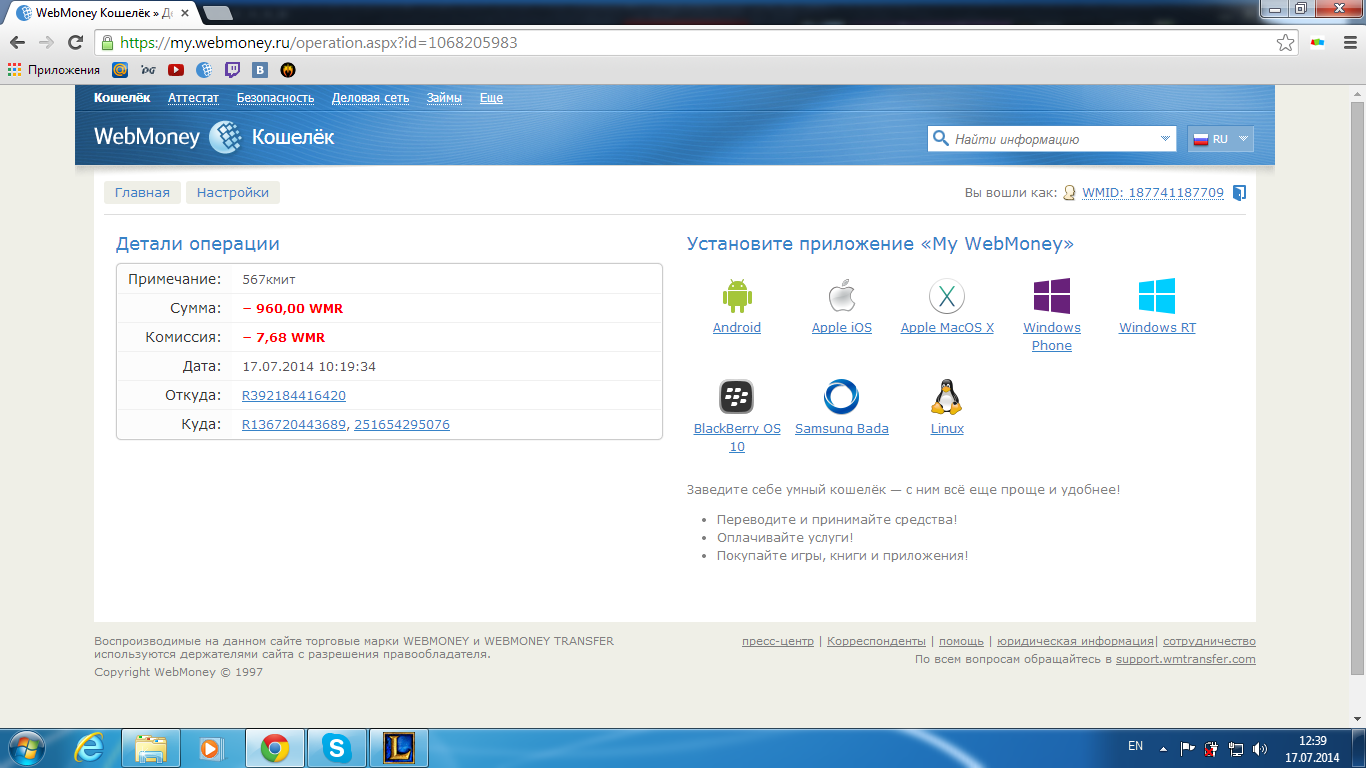Open the Корреспонденты footer link
Viewport: 1366px width, 768px height.
tap(876, 642)
